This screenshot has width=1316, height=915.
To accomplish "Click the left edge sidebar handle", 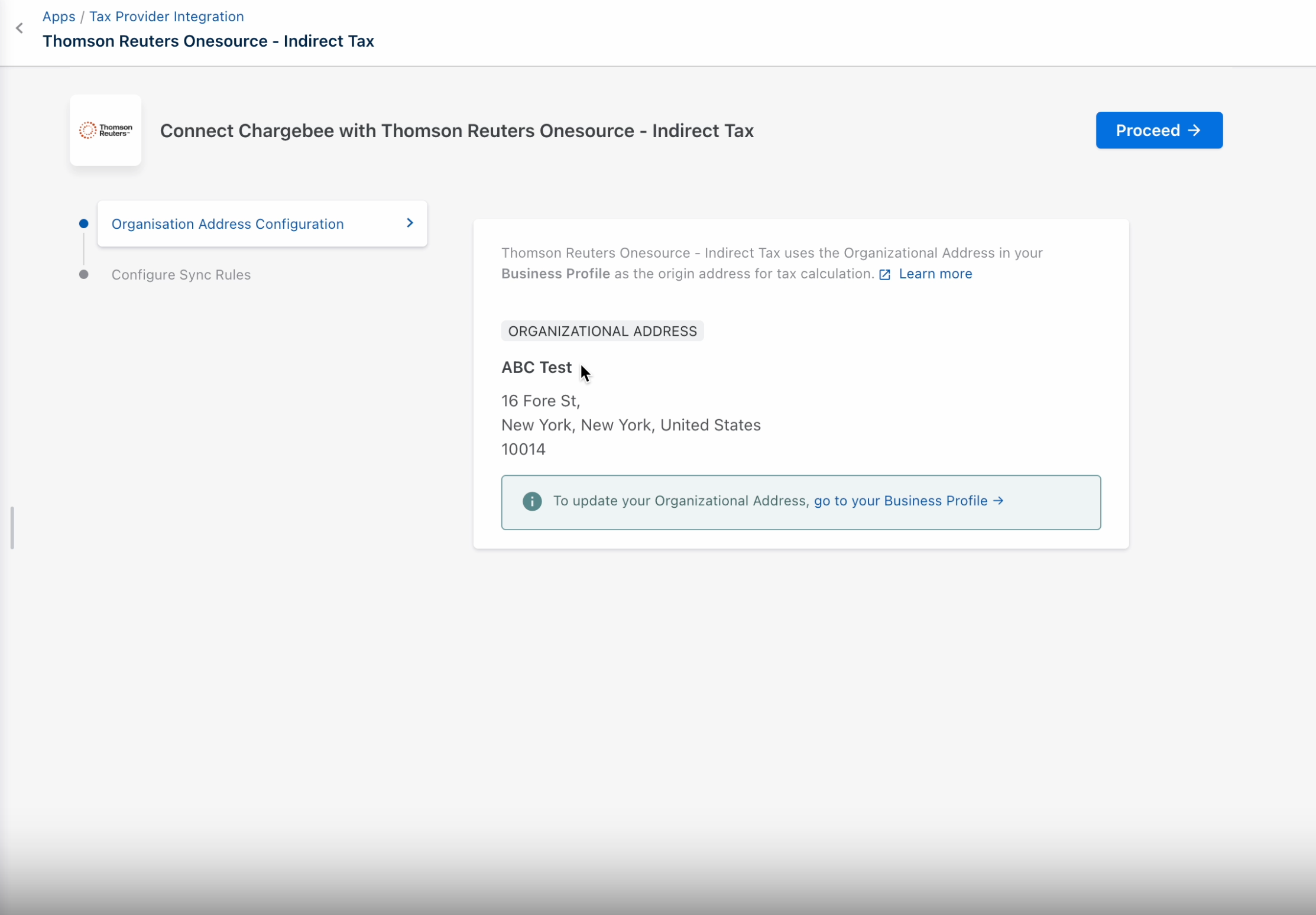I will 12,528.
